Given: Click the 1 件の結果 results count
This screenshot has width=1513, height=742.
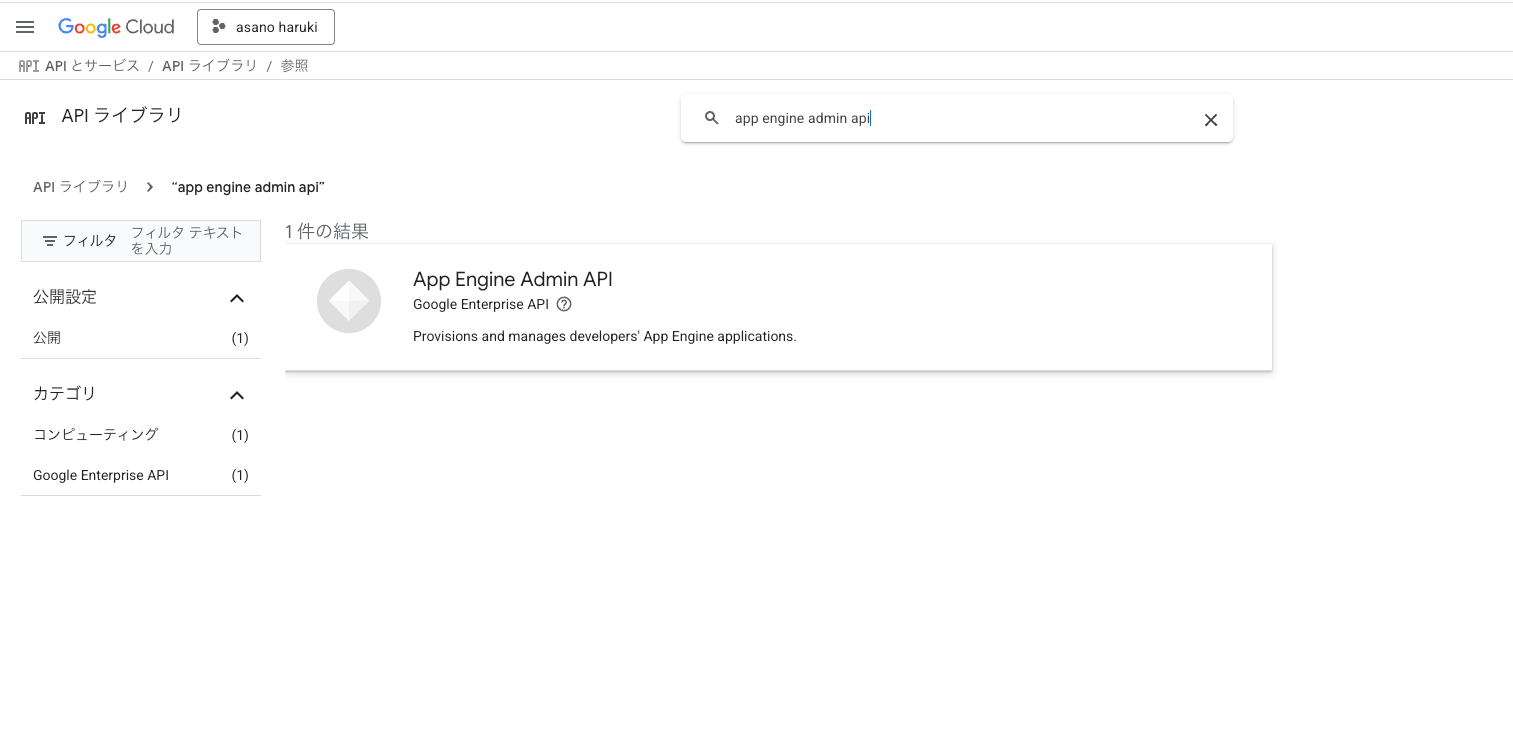Looking at the screenshot, I should point(327,231).
